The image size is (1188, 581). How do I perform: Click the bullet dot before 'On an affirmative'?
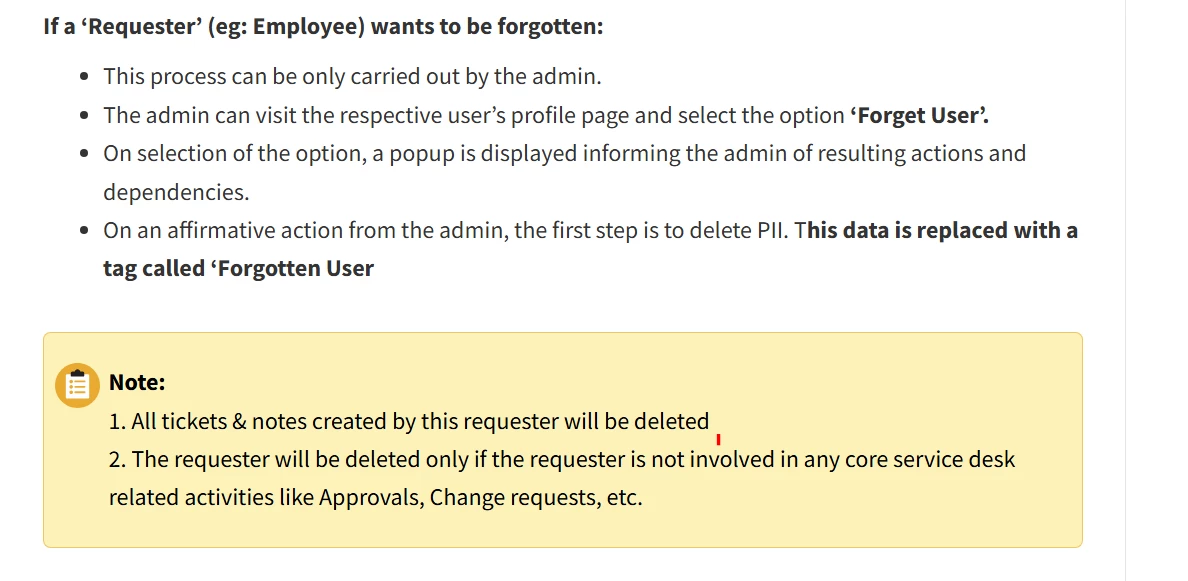click(86, 230)
